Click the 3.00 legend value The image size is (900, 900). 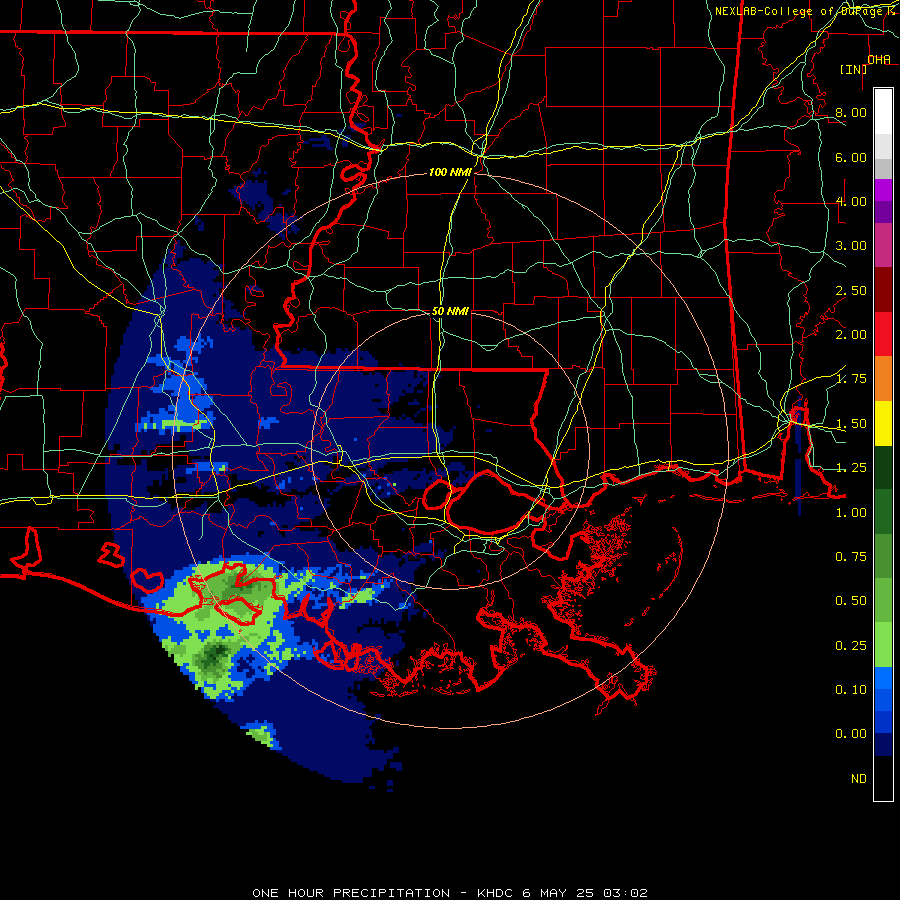pyautogui.click(x=851, y=246)
